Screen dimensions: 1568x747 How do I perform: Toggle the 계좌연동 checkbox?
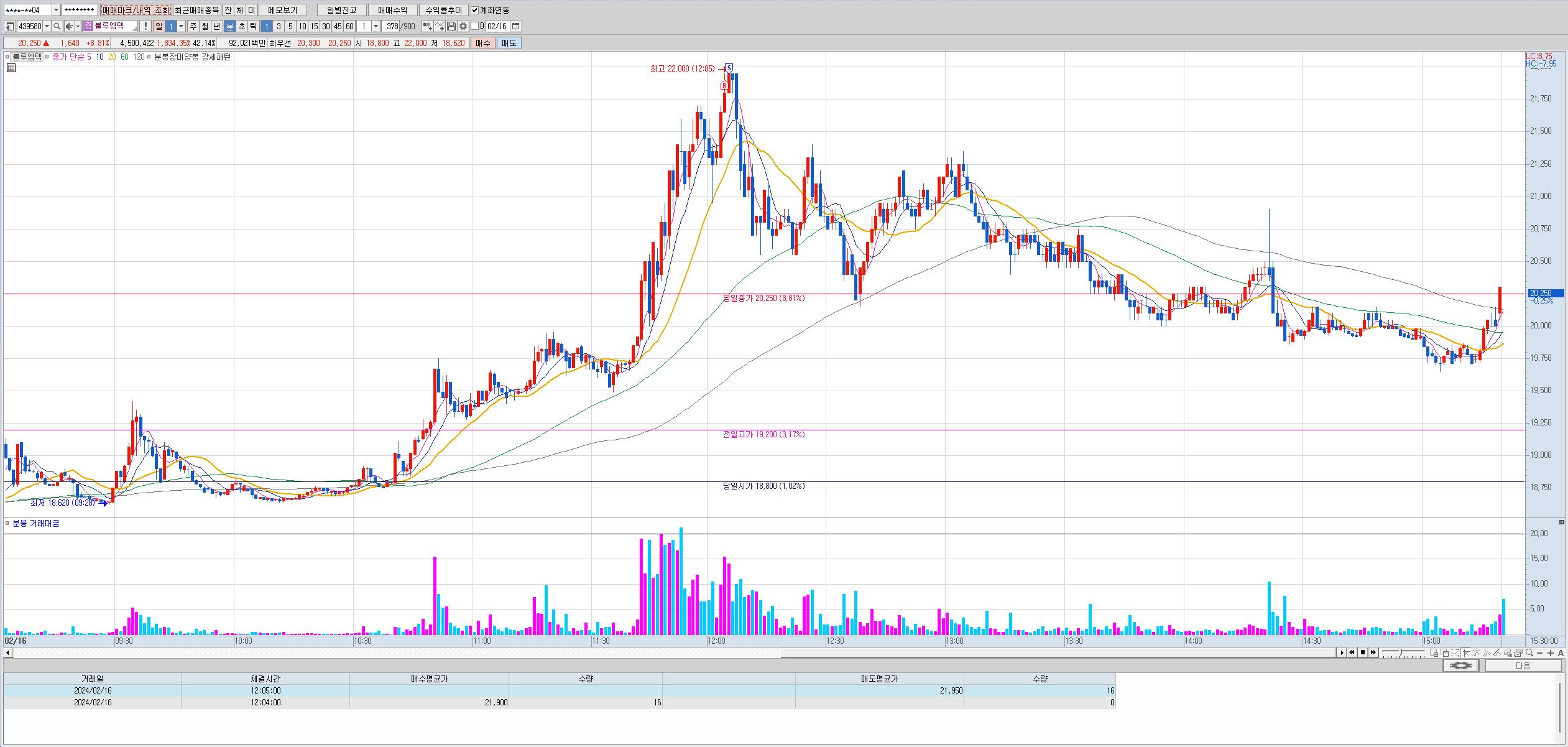point(475,10)
